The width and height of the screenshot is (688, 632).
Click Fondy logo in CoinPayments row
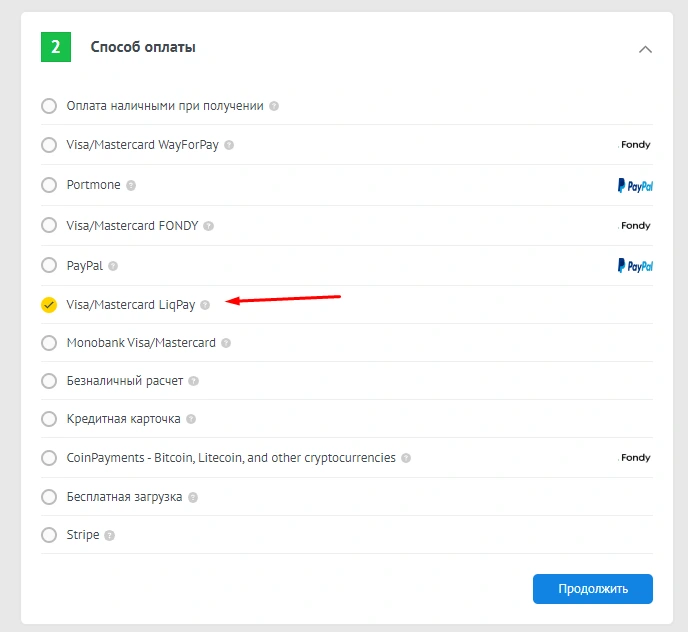[635, 458]
